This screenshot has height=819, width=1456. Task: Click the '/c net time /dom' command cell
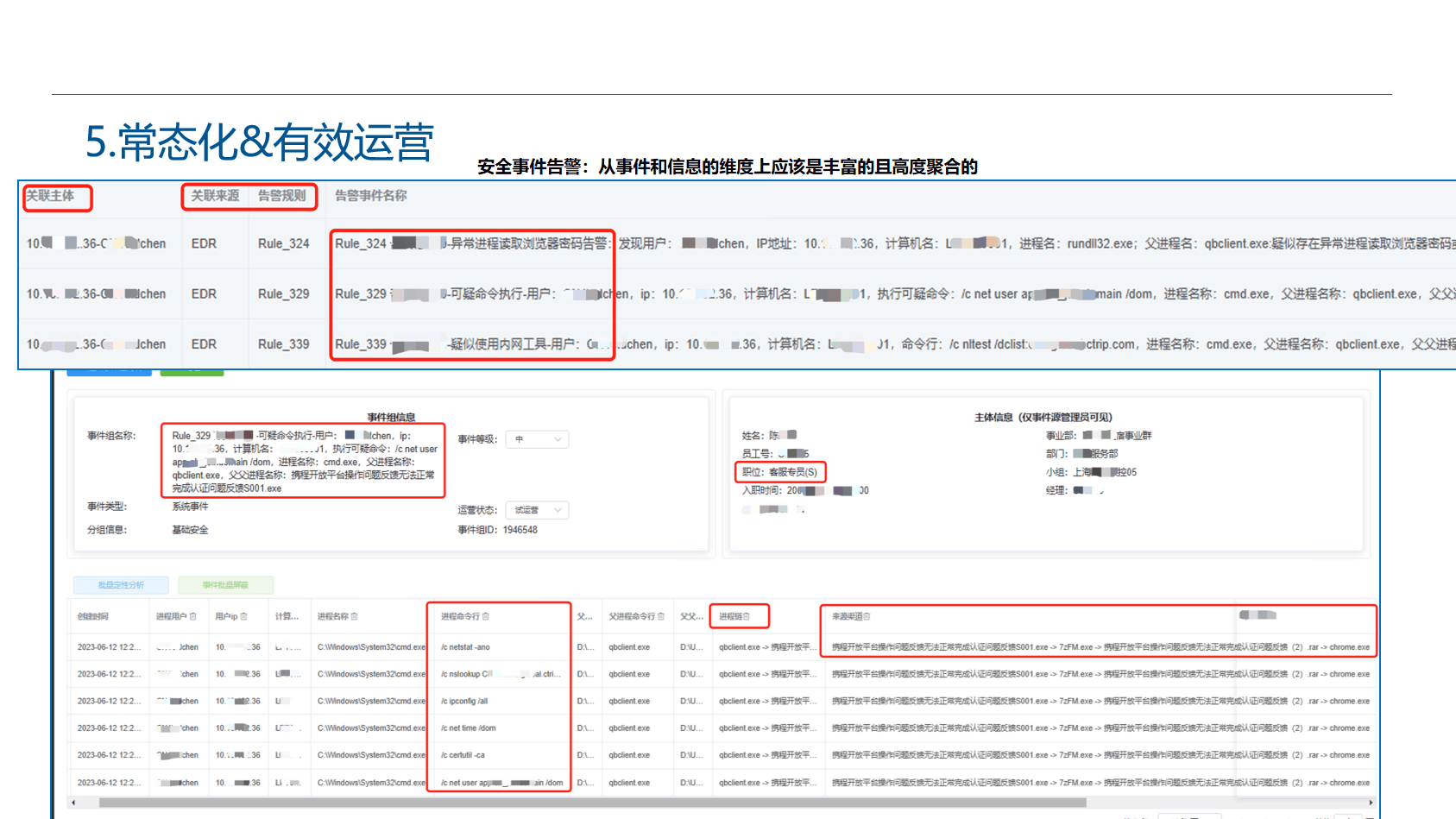468,728
